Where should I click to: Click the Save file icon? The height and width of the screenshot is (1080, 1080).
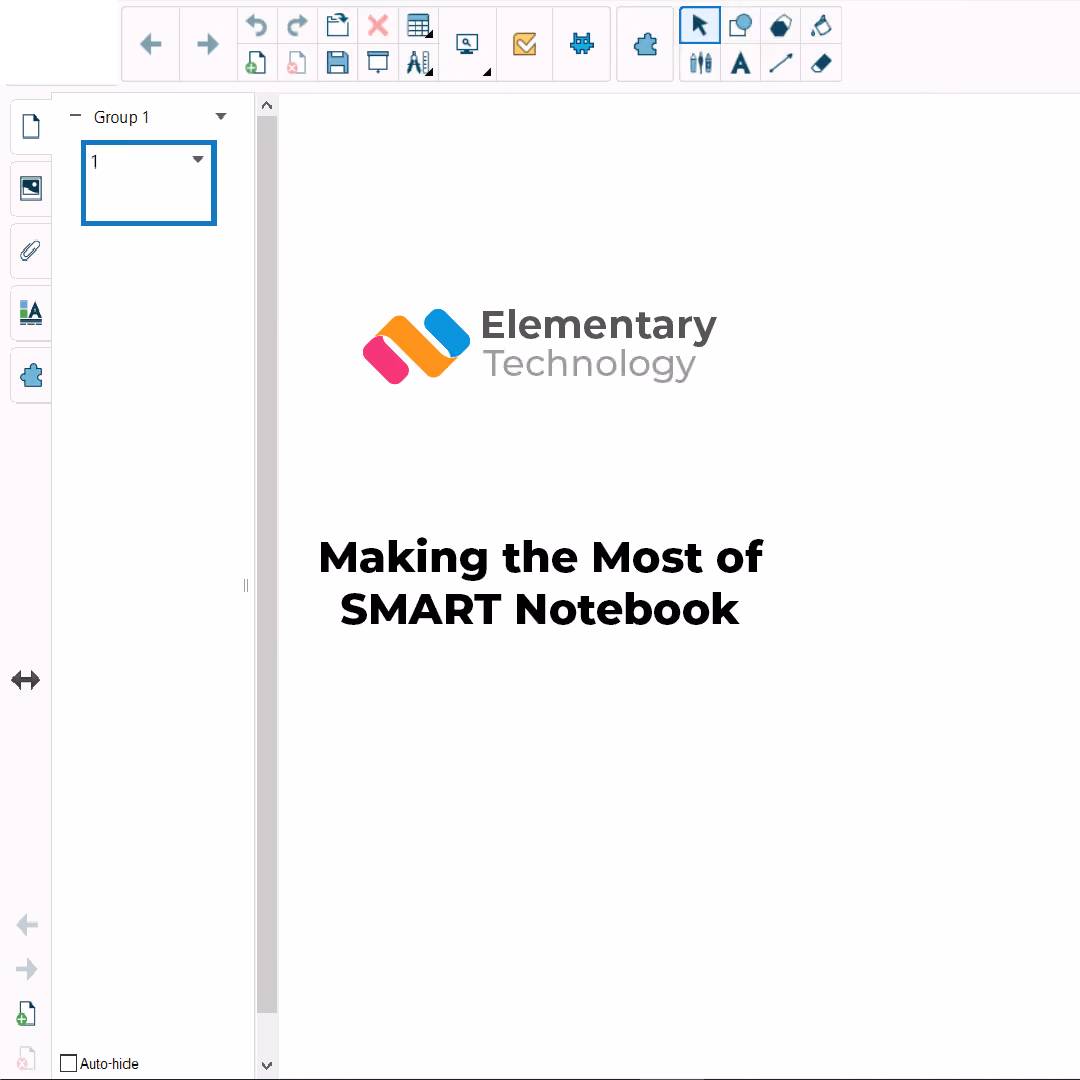(x=338, y=63)
